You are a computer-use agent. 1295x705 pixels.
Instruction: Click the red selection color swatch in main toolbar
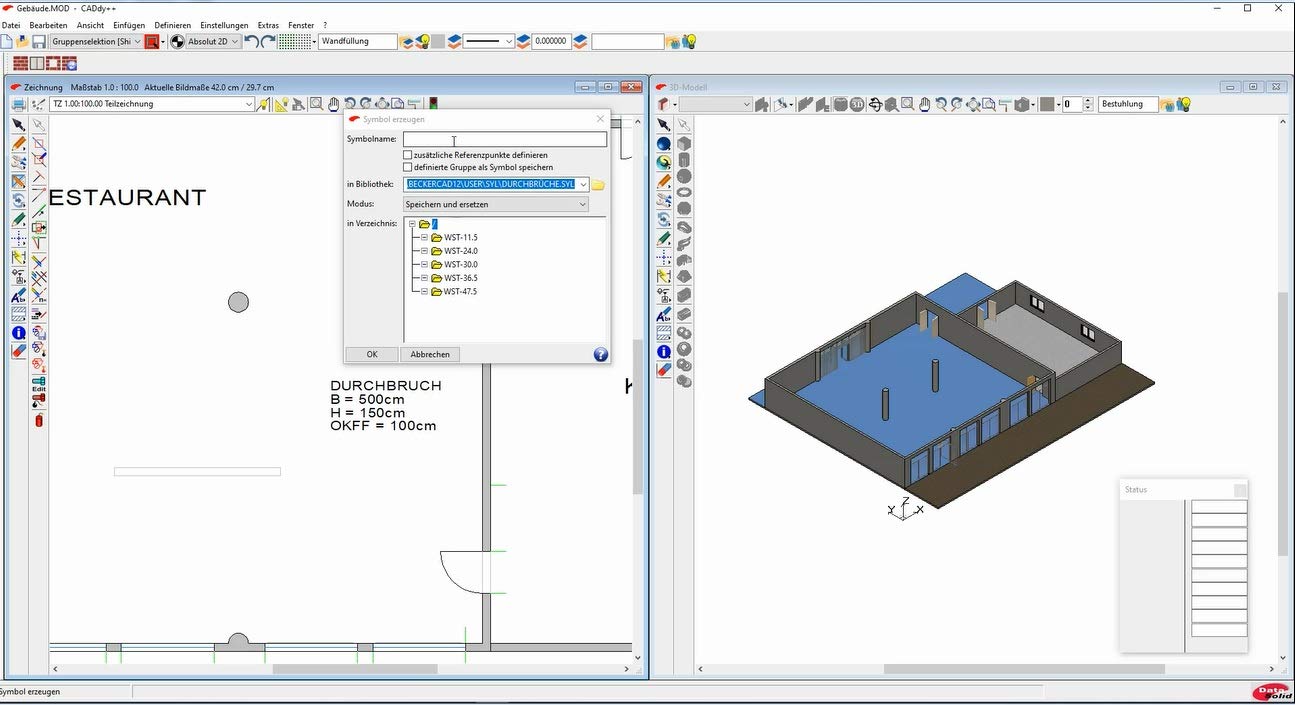click(x=152, y=42)
